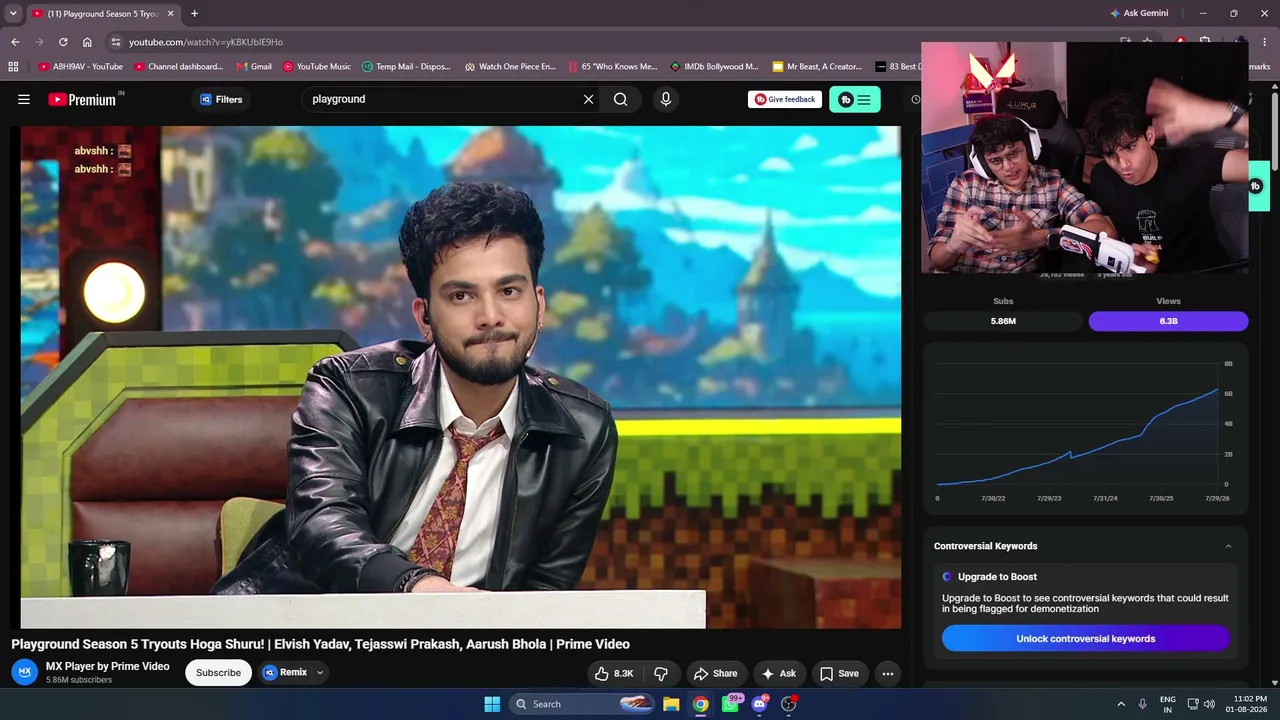This screenshot has height=720, width=1280.
Task: Open the Windows Start menu
Action: coord(492,704)
